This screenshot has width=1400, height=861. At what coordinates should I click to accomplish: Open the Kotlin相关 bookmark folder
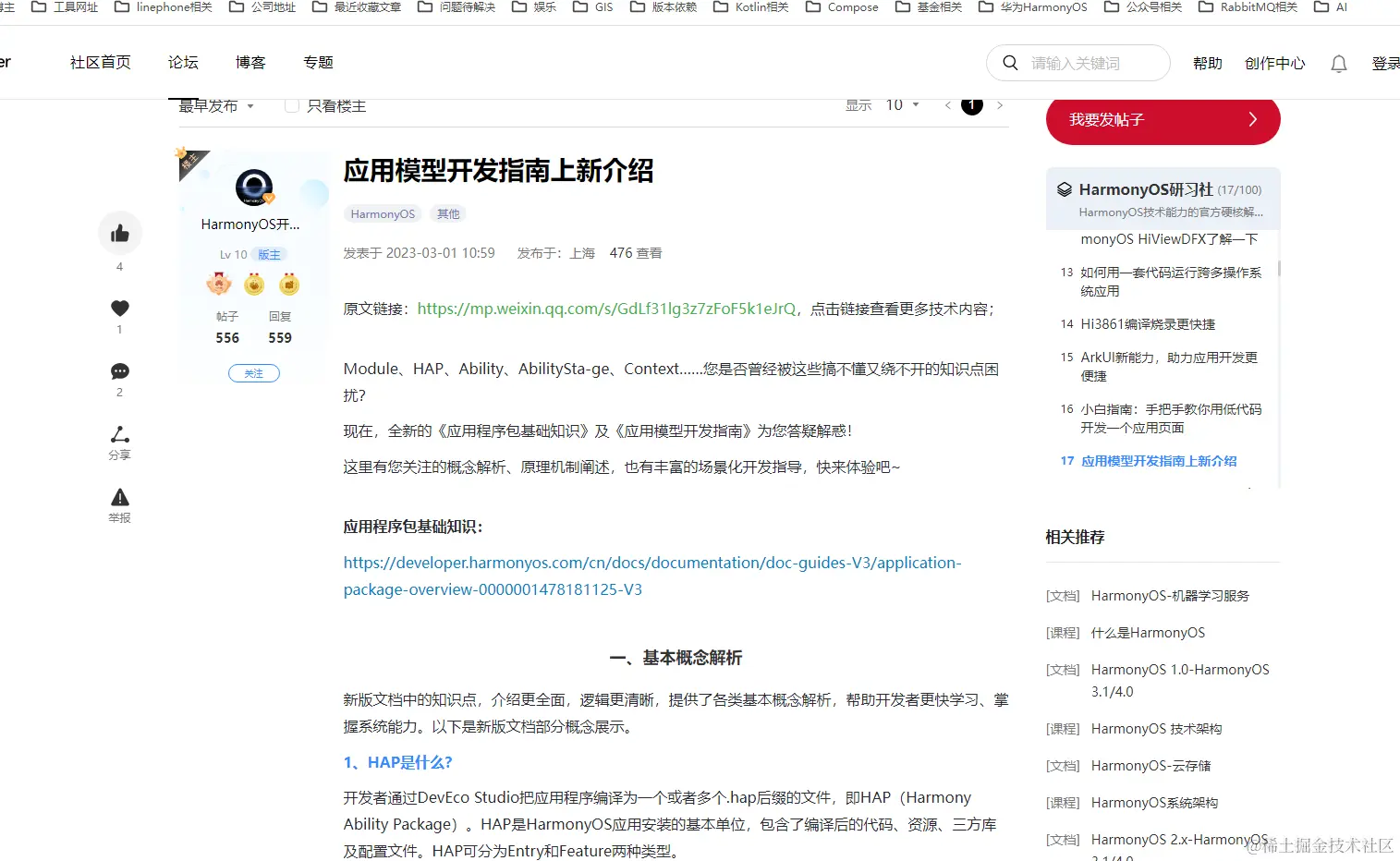tap(751, 6)
